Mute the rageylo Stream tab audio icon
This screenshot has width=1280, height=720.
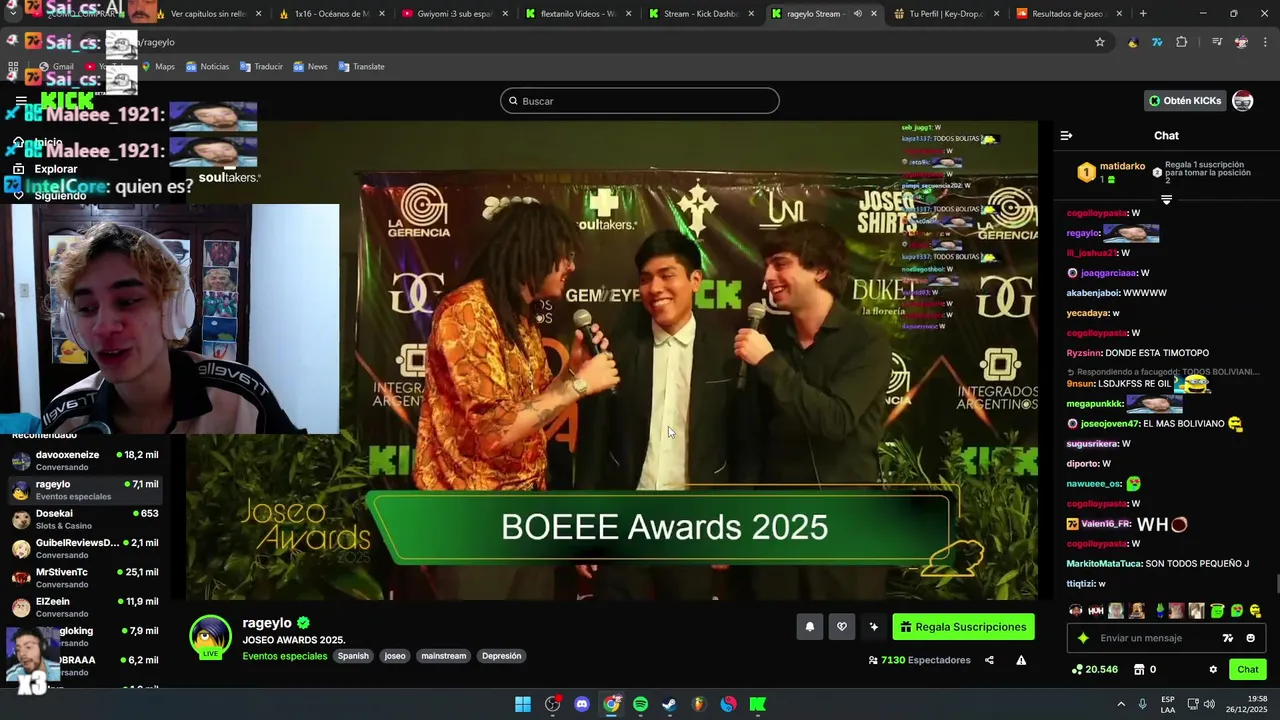[857, 14]
